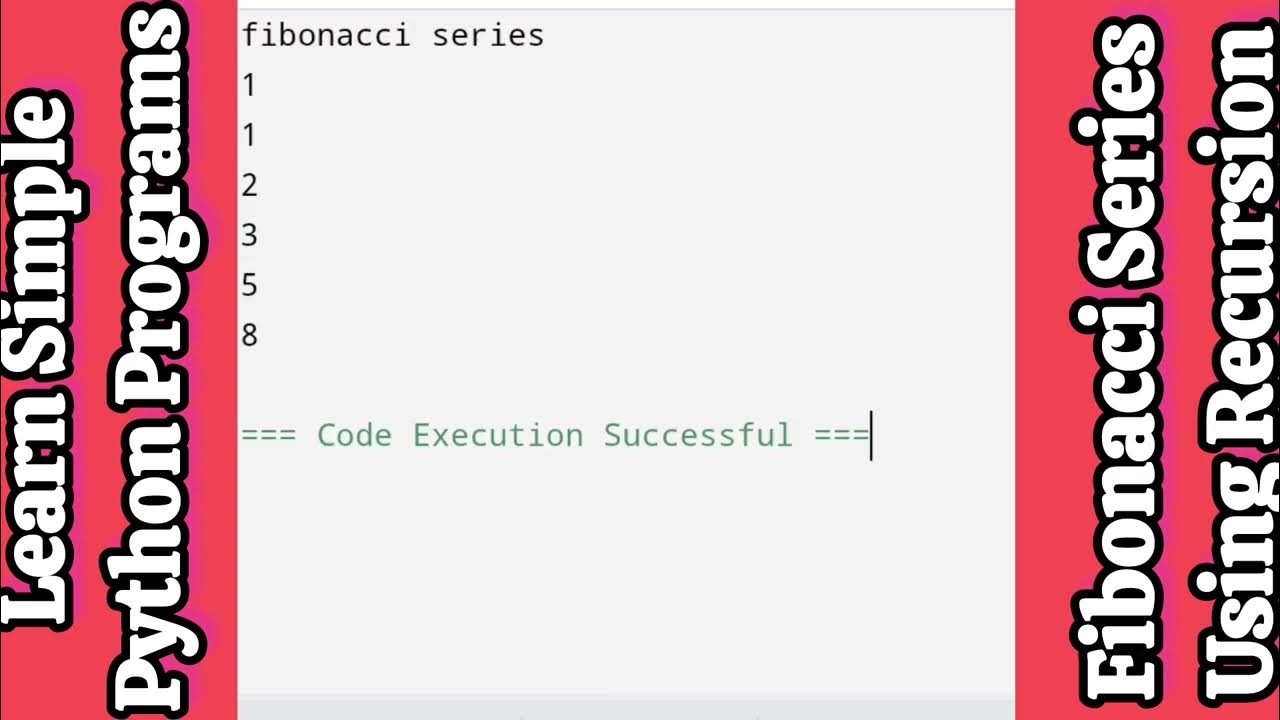
Task: Click the second '1' output line
Action: coord(249,136)
